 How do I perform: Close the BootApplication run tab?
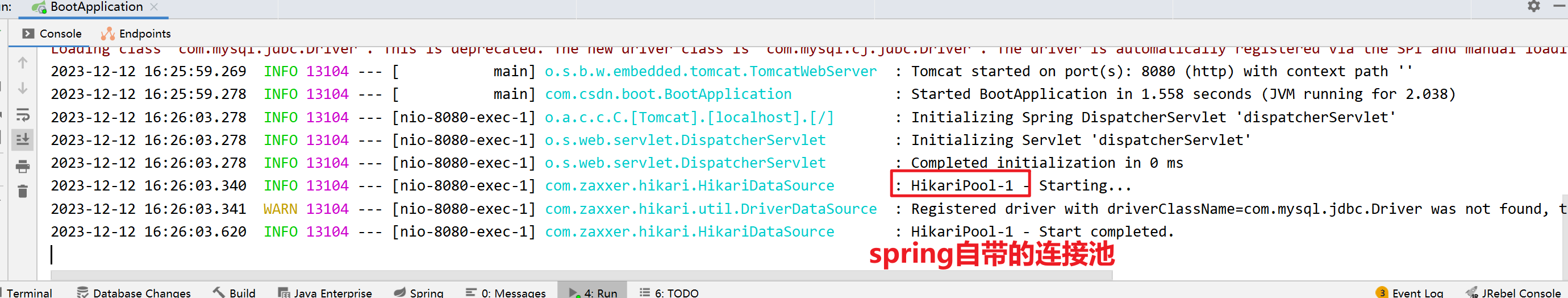154,7
